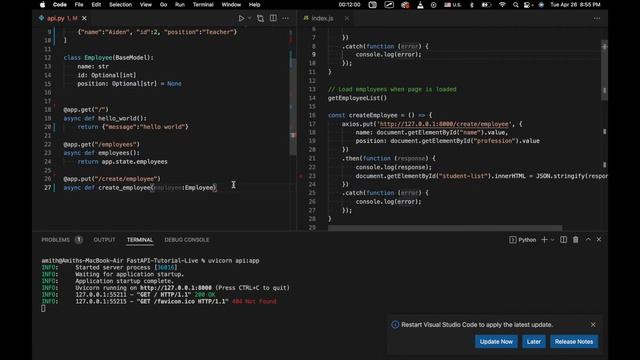Click the Update Now button
This screenshot has height=360, width=640.
coord(496,342)
